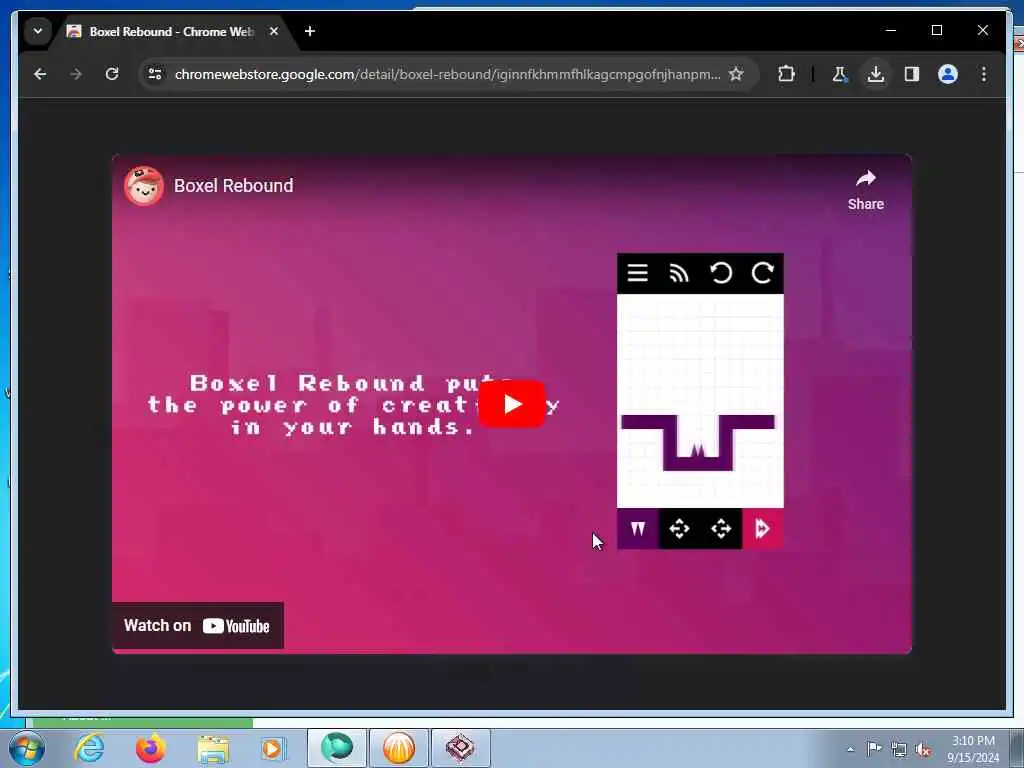Switch to the red cube taskbar app
This screenshot has width=1024, height=768.
(460, 748)
